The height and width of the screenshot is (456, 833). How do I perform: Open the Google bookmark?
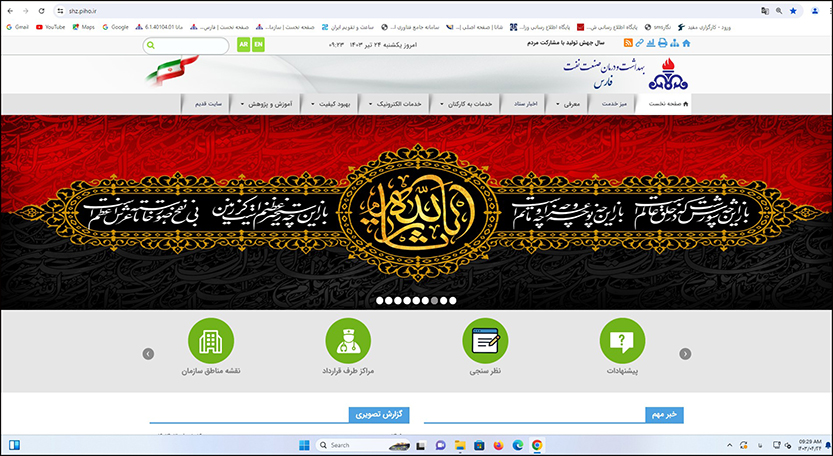point(115,27)
